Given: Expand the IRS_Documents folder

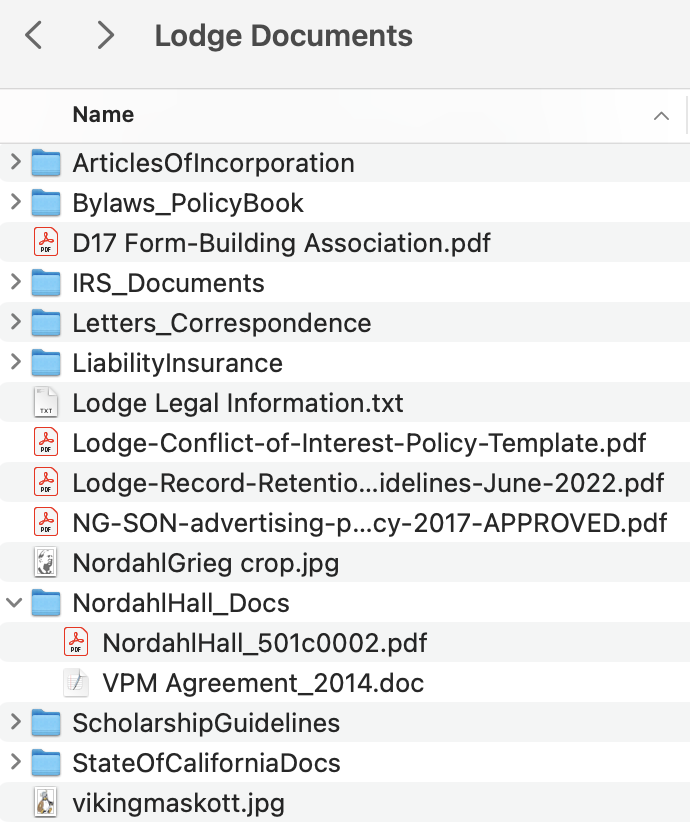Looking at the screenshot, I should (x=16, y=281).
